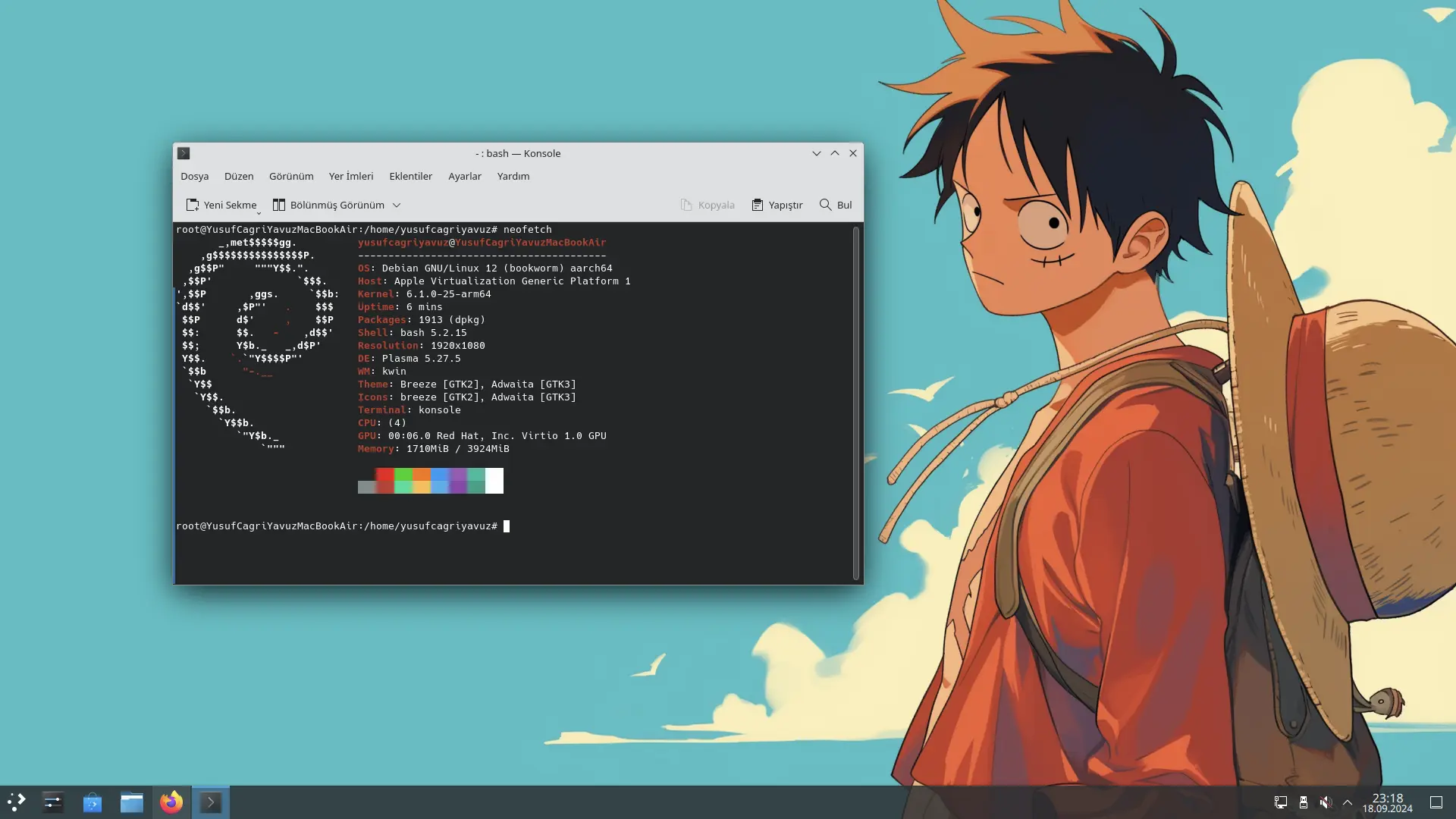Open the Eklentiler menu
1456x819 pixels.
point(411,176)
